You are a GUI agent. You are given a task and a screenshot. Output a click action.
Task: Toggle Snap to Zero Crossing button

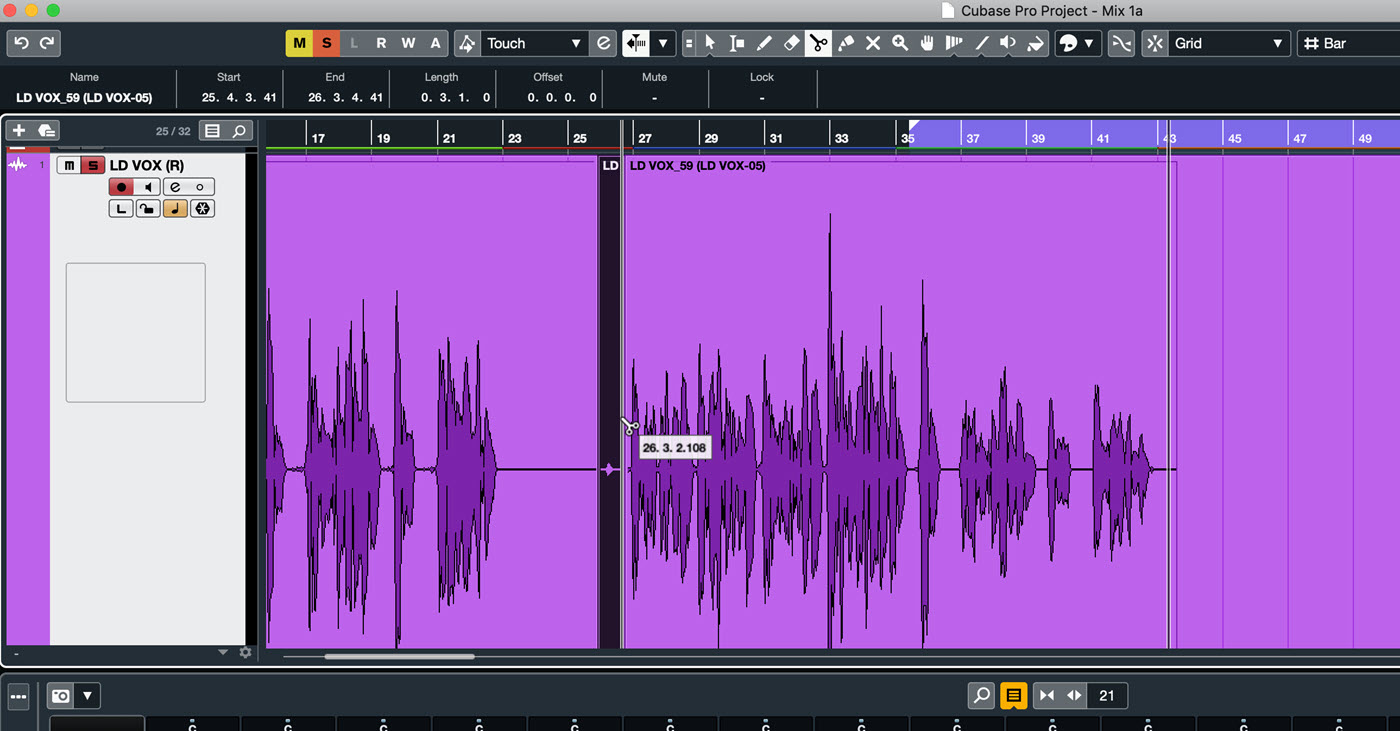tap(1122, 43)
